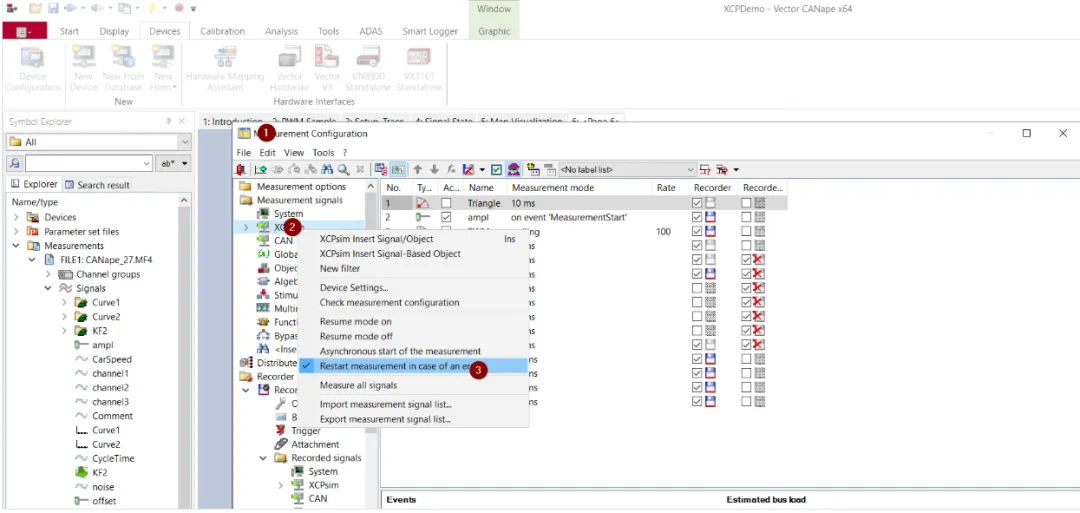1080x513 pixels.
Task: Select Export measurement signal list...
Action: (x=386, y=419)
